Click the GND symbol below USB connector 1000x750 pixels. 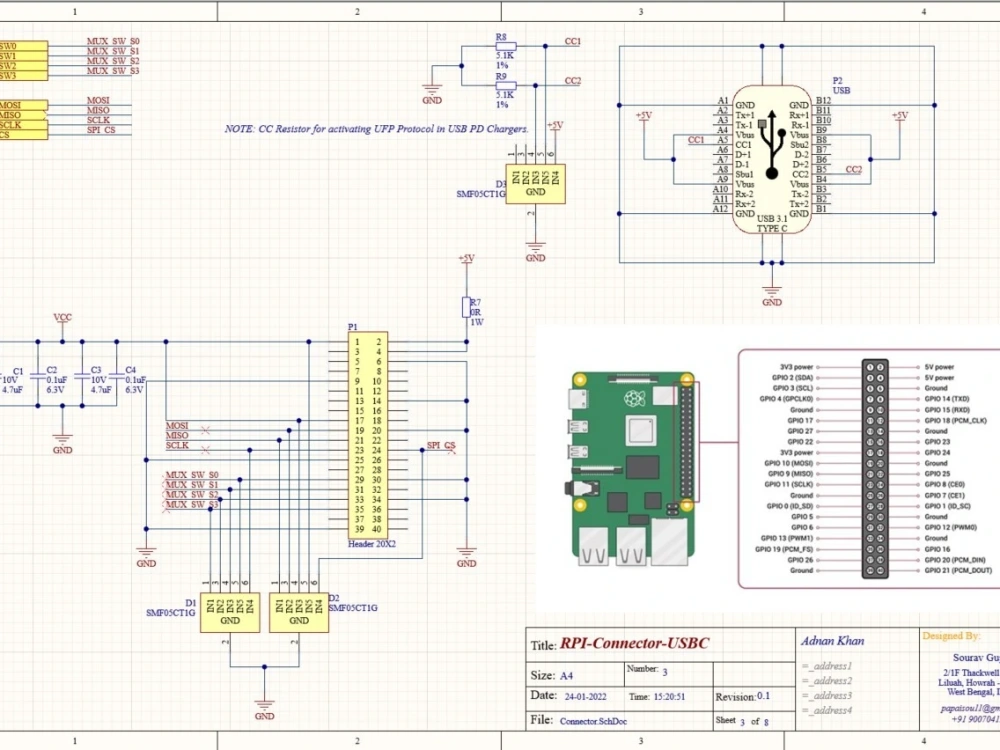pos(772,297)
